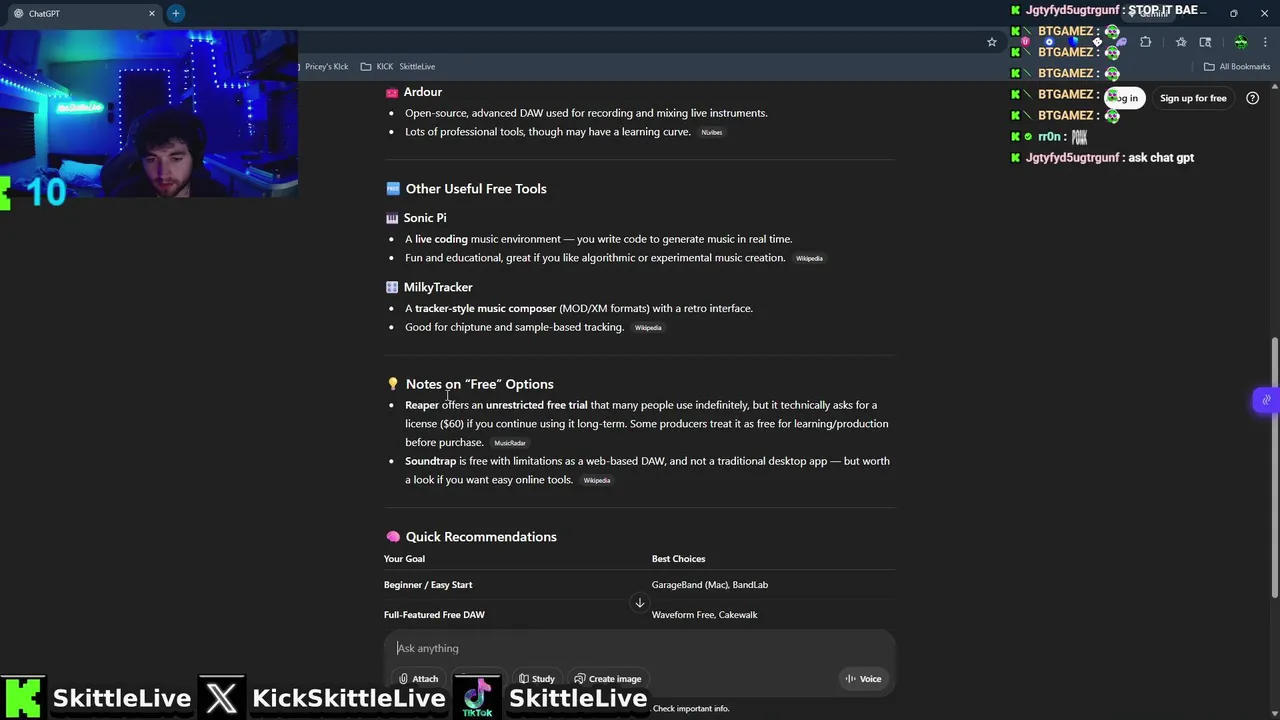Click the Log in button

[1126, 98]
